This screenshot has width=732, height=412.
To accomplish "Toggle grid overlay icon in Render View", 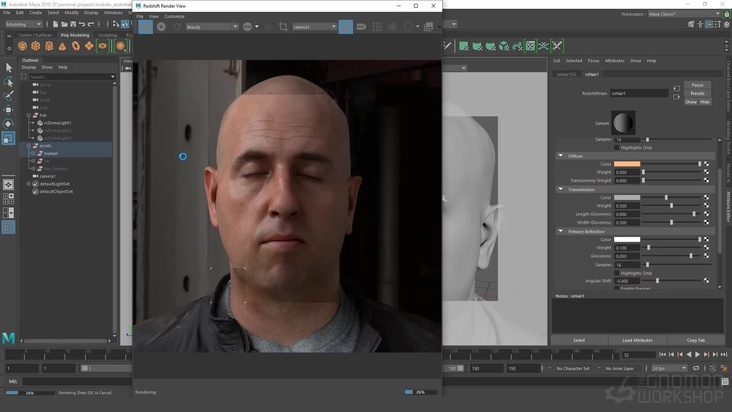I will 377,27.
